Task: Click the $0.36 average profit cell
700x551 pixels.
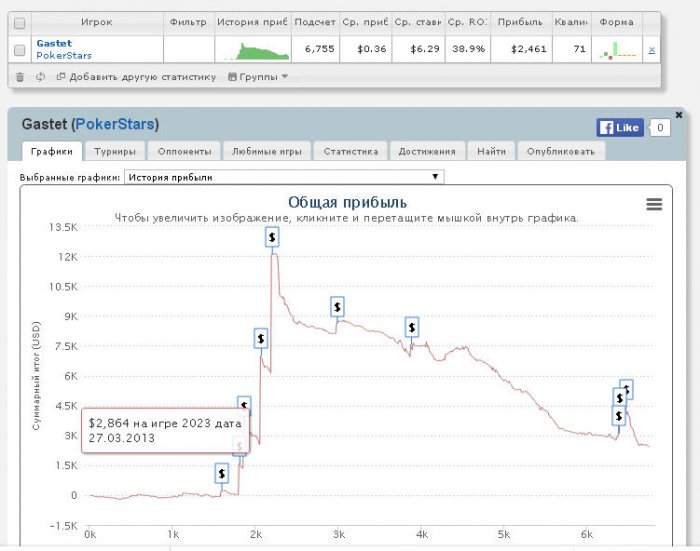Action: (366, 49)
